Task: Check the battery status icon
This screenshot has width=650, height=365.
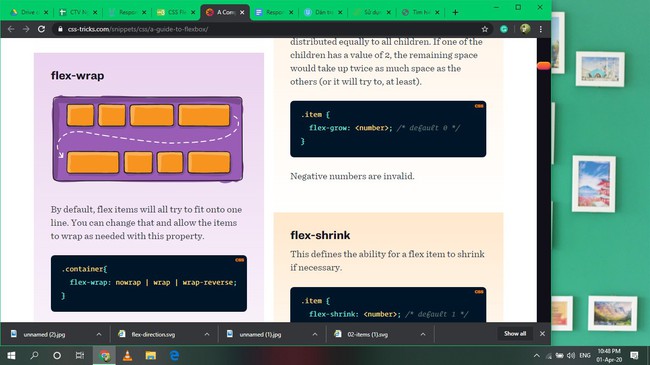Action: pos(559,355)
